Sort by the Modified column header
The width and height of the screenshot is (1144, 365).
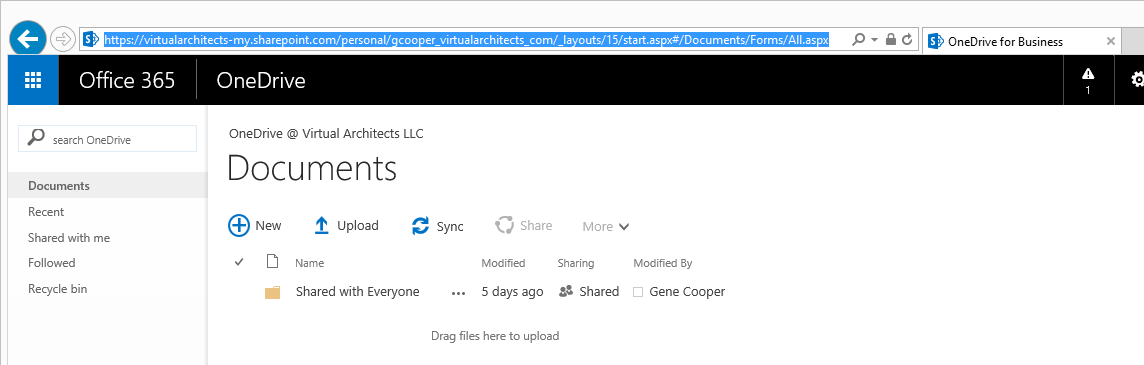pyautogui.click(x=503, y=263)
